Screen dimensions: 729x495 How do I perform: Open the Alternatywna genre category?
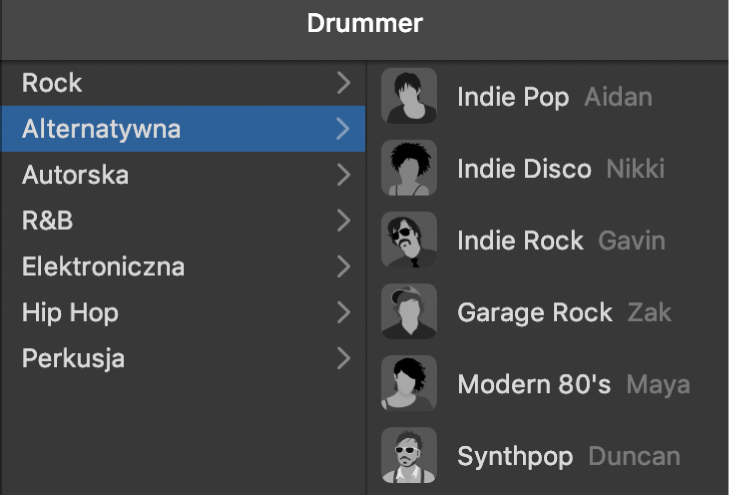(x=183, y=129)
